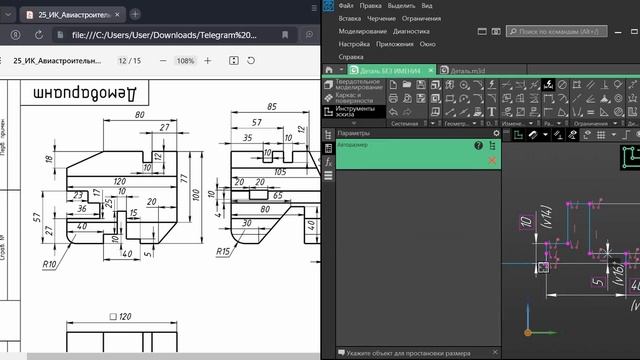Undo the last action in KOMPAS

[393, 112]
